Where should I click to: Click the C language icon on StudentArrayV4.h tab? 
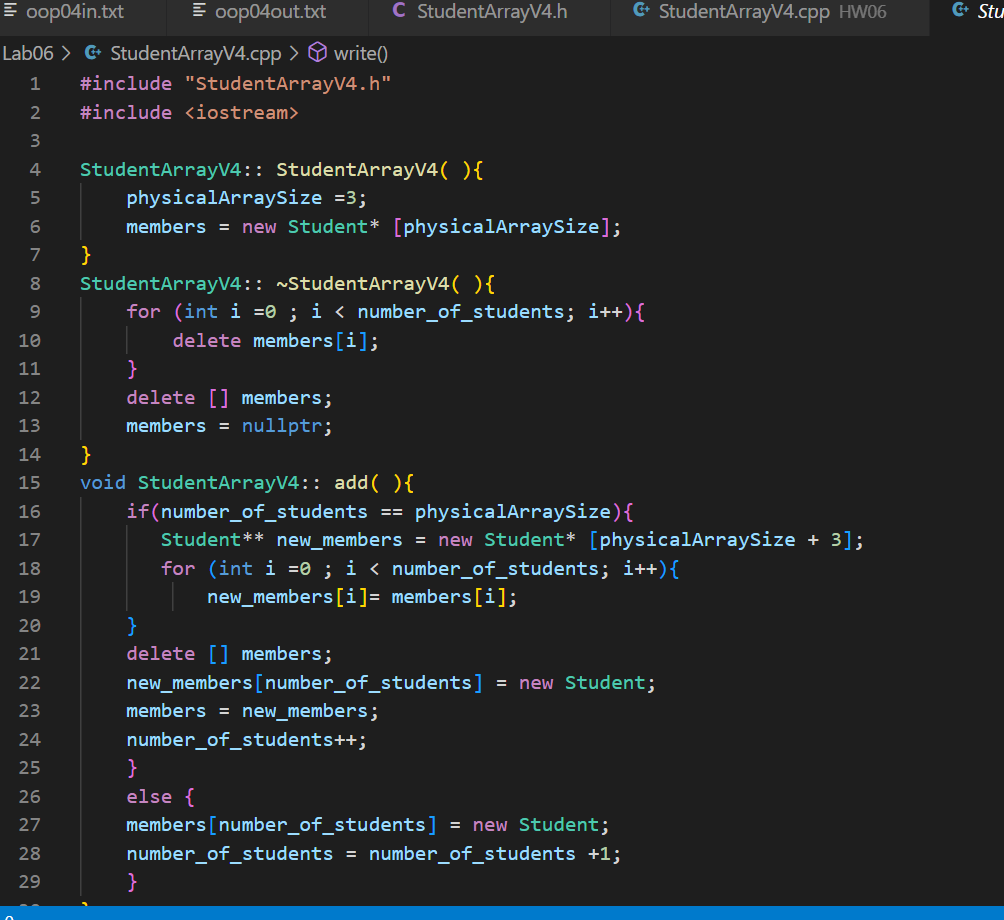tap(398, 9)
